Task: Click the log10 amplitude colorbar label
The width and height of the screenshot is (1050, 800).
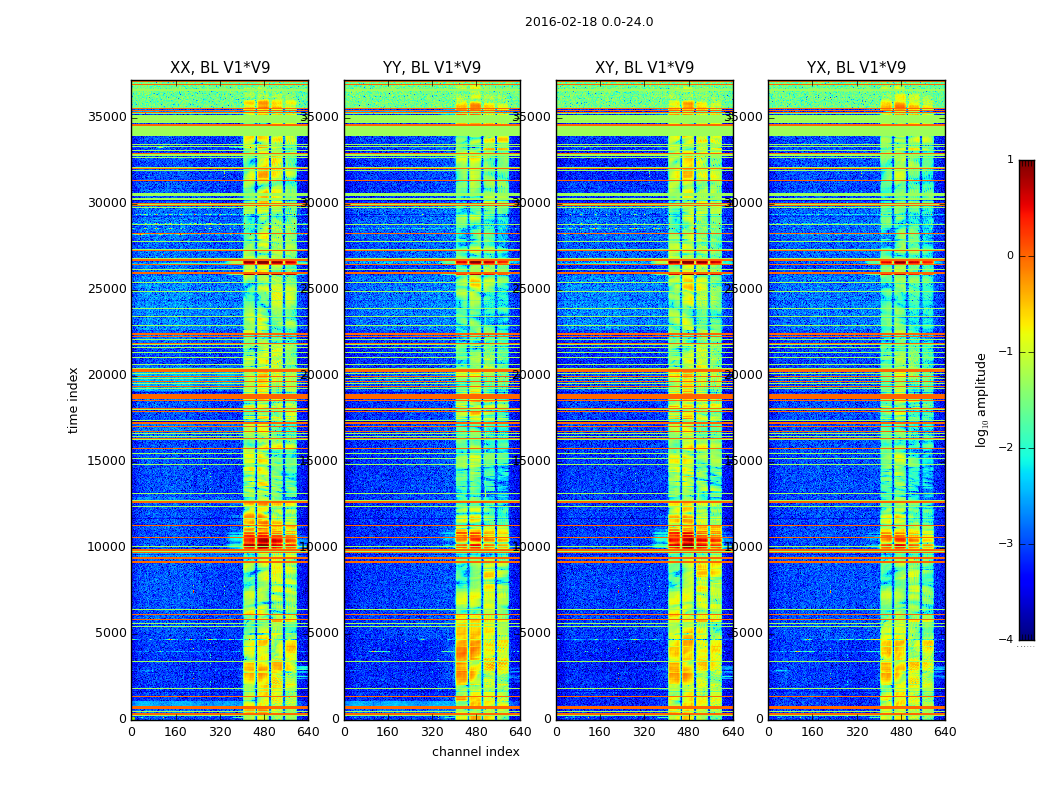Action: tap(981, 400)
